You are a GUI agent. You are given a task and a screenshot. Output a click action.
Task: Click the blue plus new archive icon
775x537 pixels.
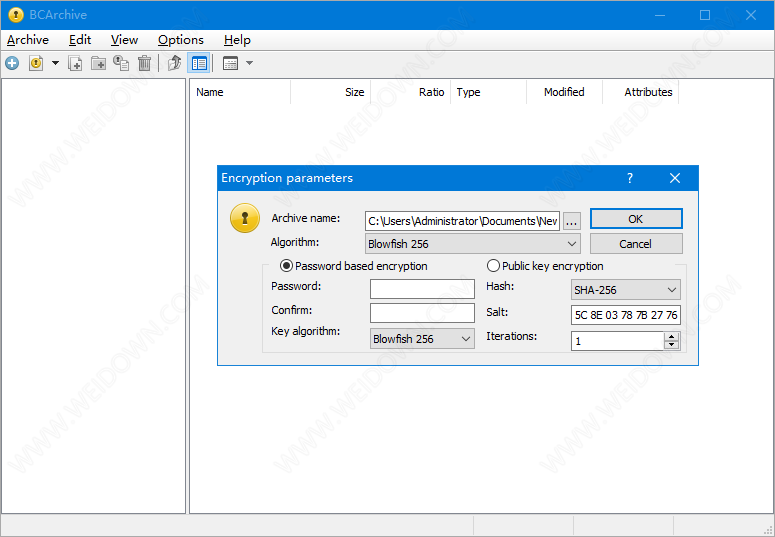tap(12, 63)
